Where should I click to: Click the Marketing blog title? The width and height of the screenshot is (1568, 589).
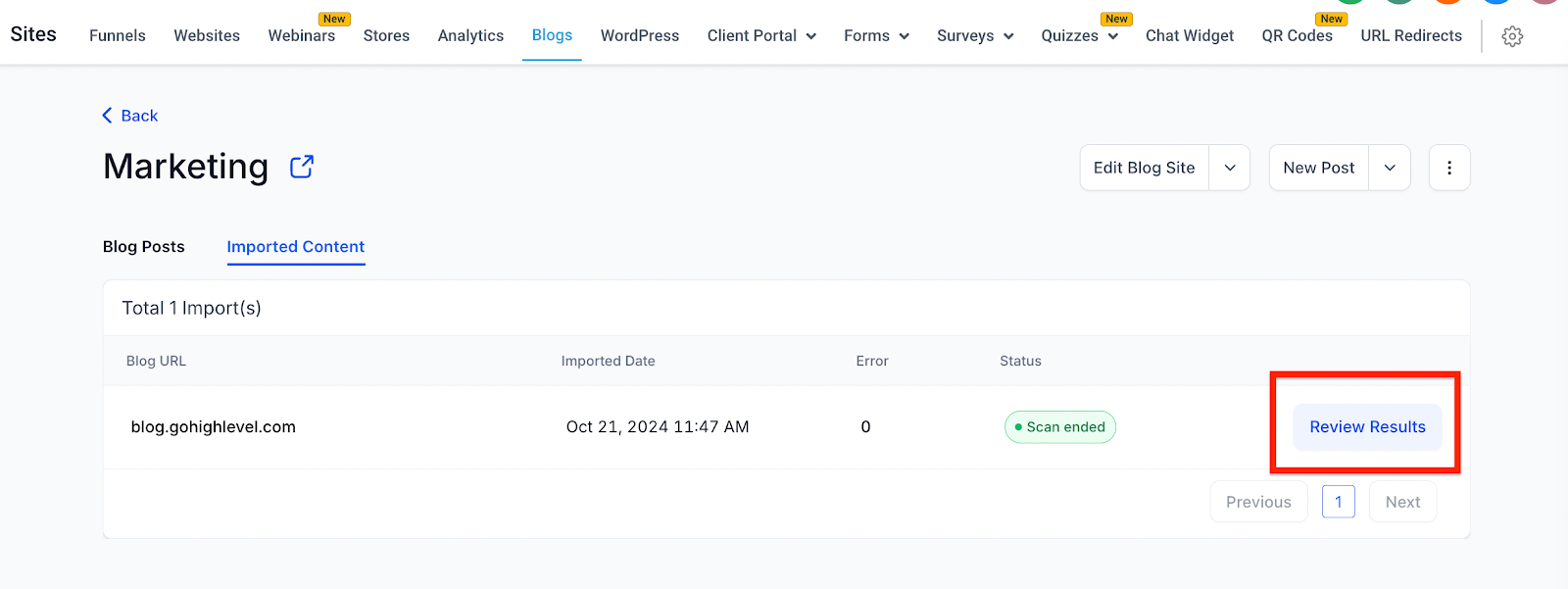coord(186,167)
